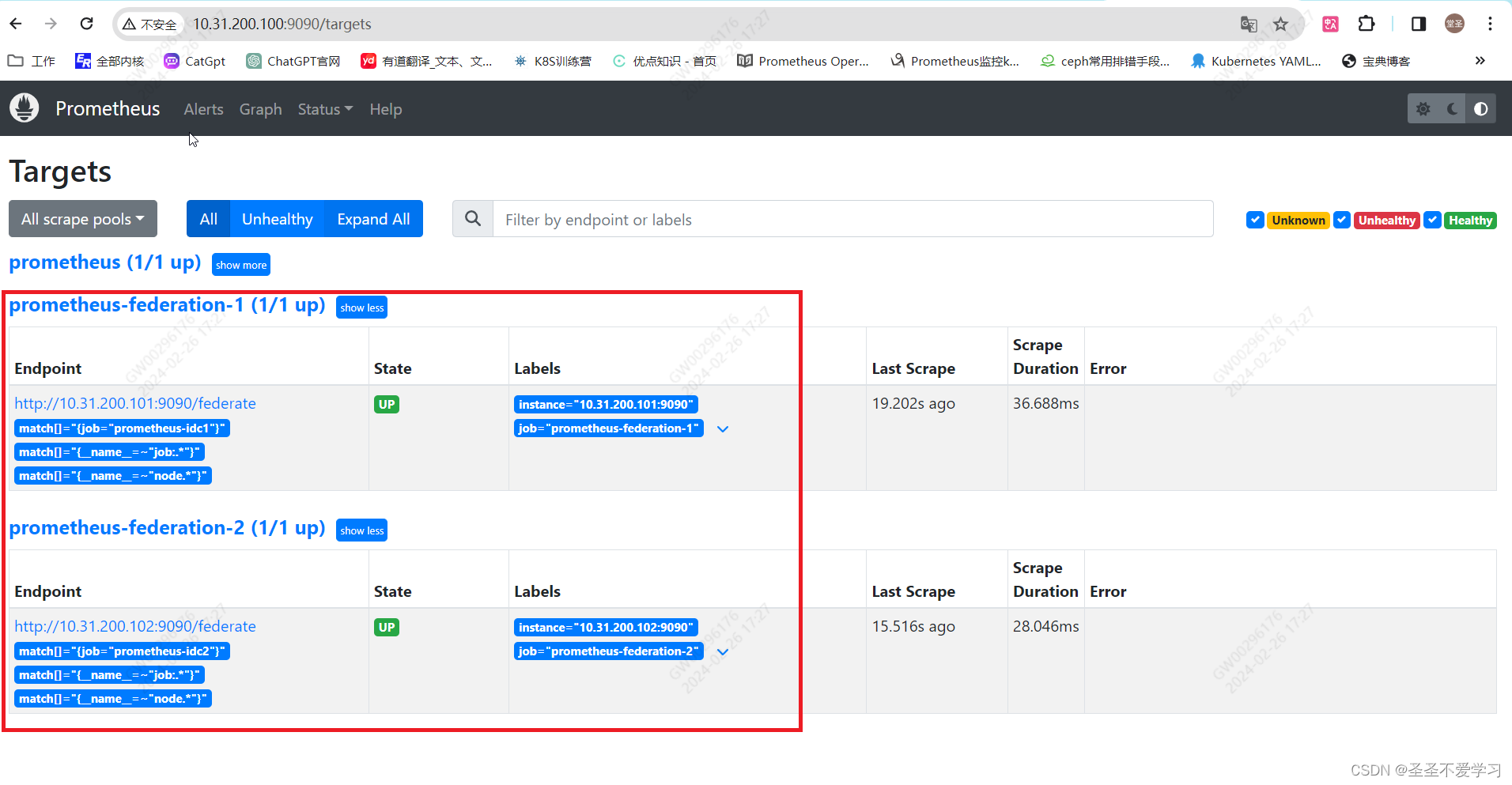This screenshot has width=1512, height=785.
Task: Click the job="prometheus-federation-1" label badge
Action: tap(609, 428)
